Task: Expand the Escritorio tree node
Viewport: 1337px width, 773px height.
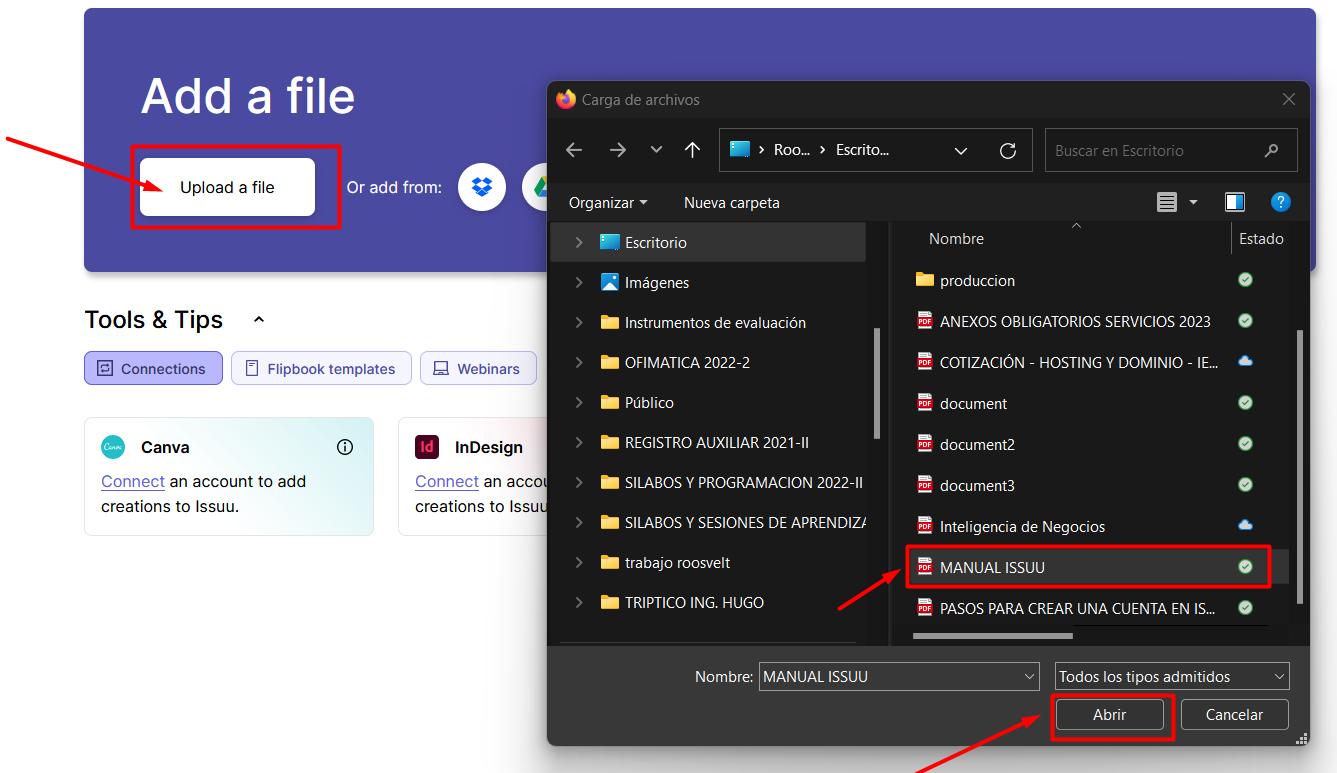Action: [x=579, y=242]
